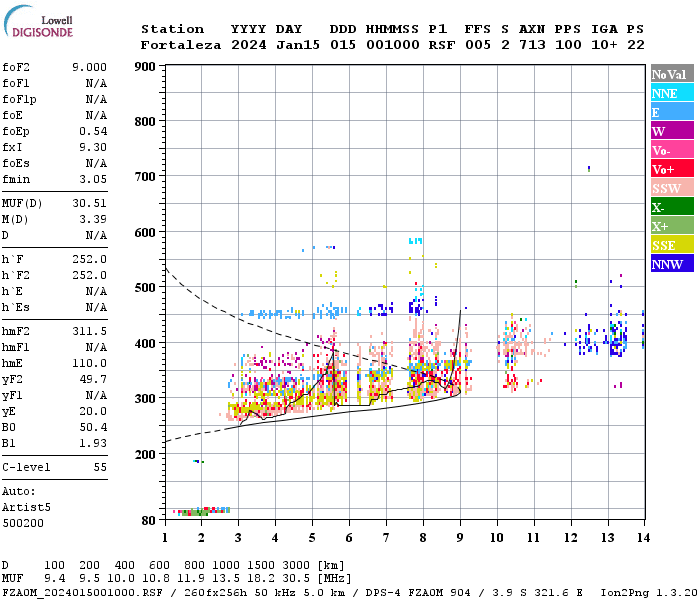Screen dimensions: 700x600
Task: Click the IGA value 10+
Action: coord(604,45)
